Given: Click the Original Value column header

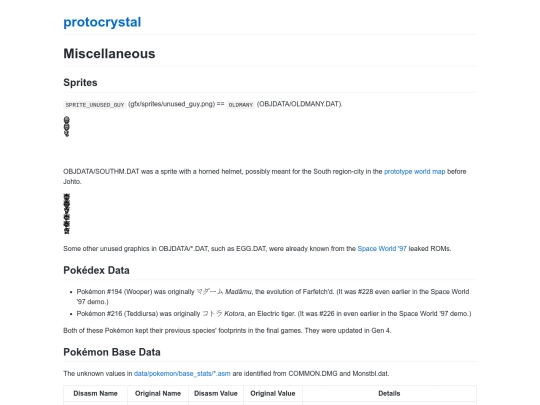Looking at the screenshot, I should click(273, 394).
